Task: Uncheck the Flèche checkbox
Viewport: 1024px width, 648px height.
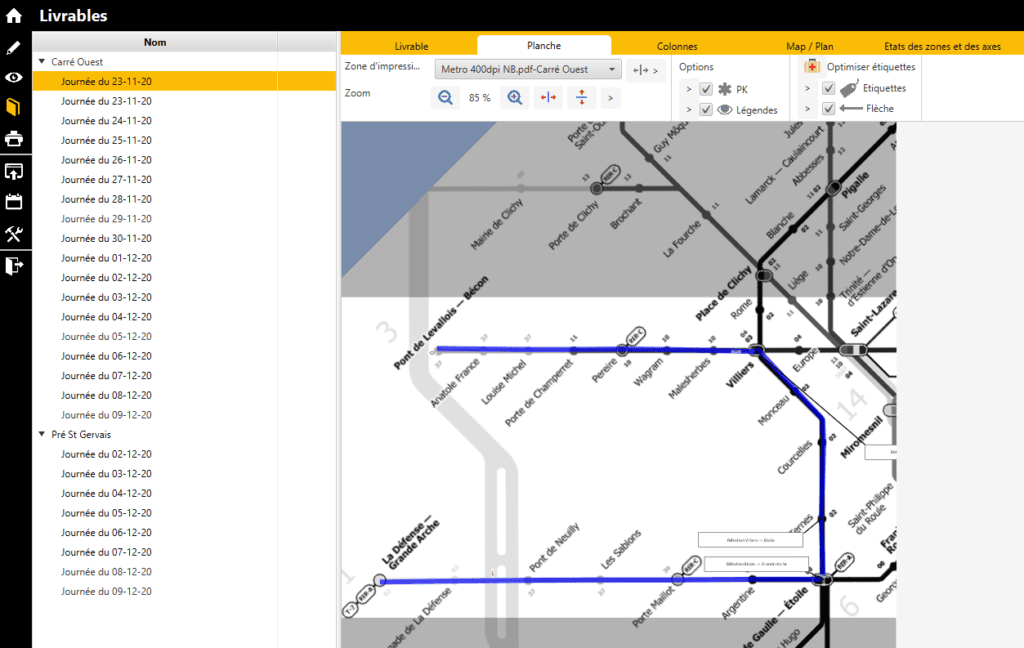Action: (x=829, y=108)
